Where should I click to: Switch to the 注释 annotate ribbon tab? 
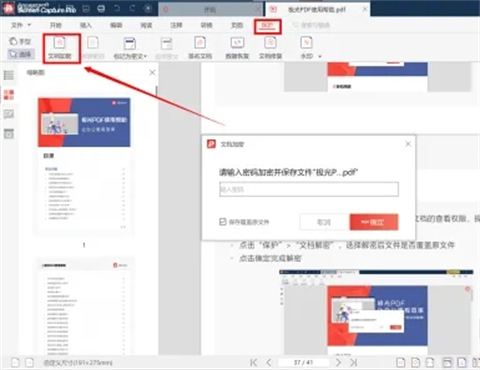(x=176, y=25)
